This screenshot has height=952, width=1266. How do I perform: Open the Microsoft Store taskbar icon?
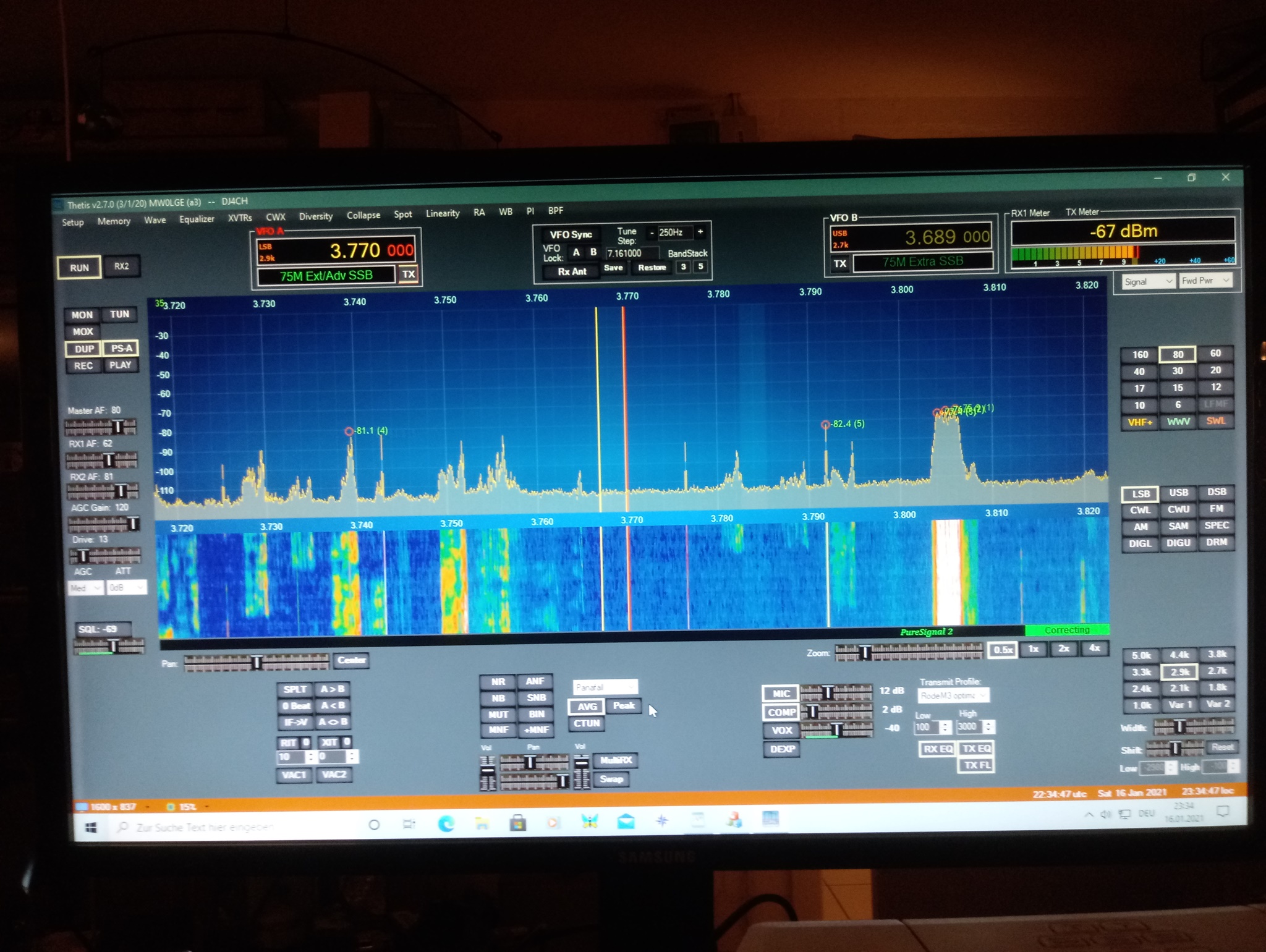(518, 823)
